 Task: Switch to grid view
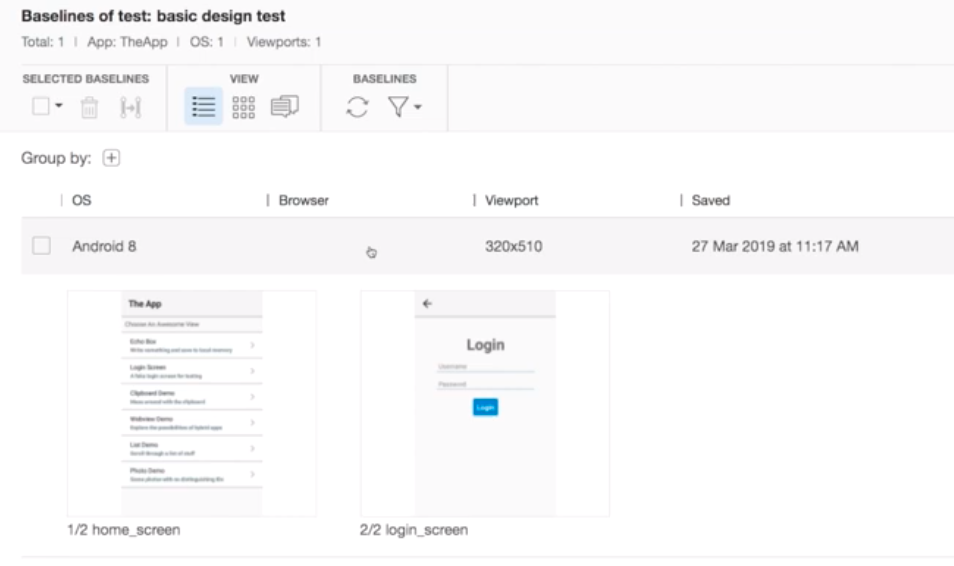coord(243,107)
